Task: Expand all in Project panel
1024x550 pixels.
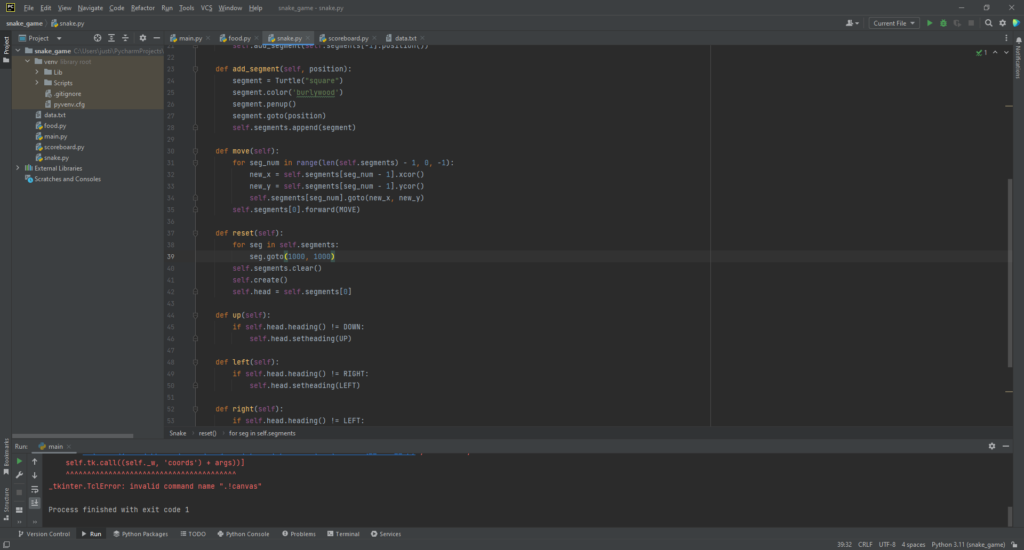Action: tap(111, 38)
